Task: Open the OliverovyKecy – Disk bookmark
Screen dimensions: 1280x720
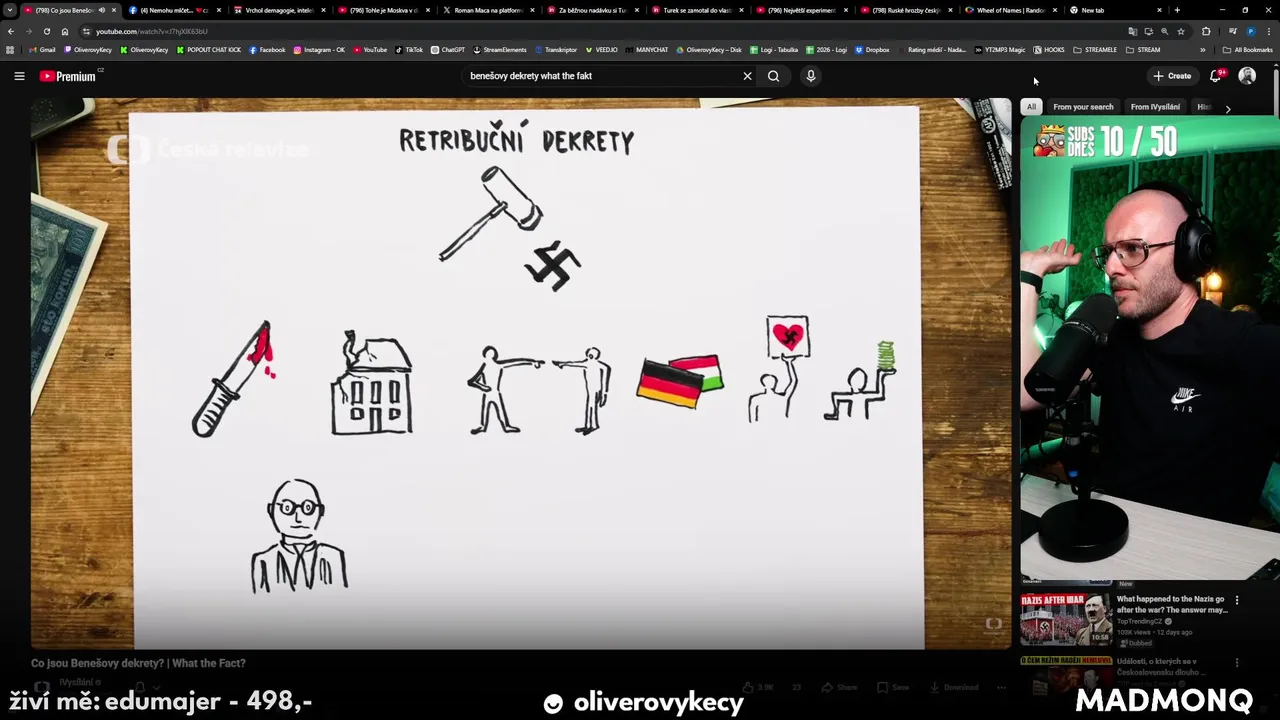Action: click(709, 49)
